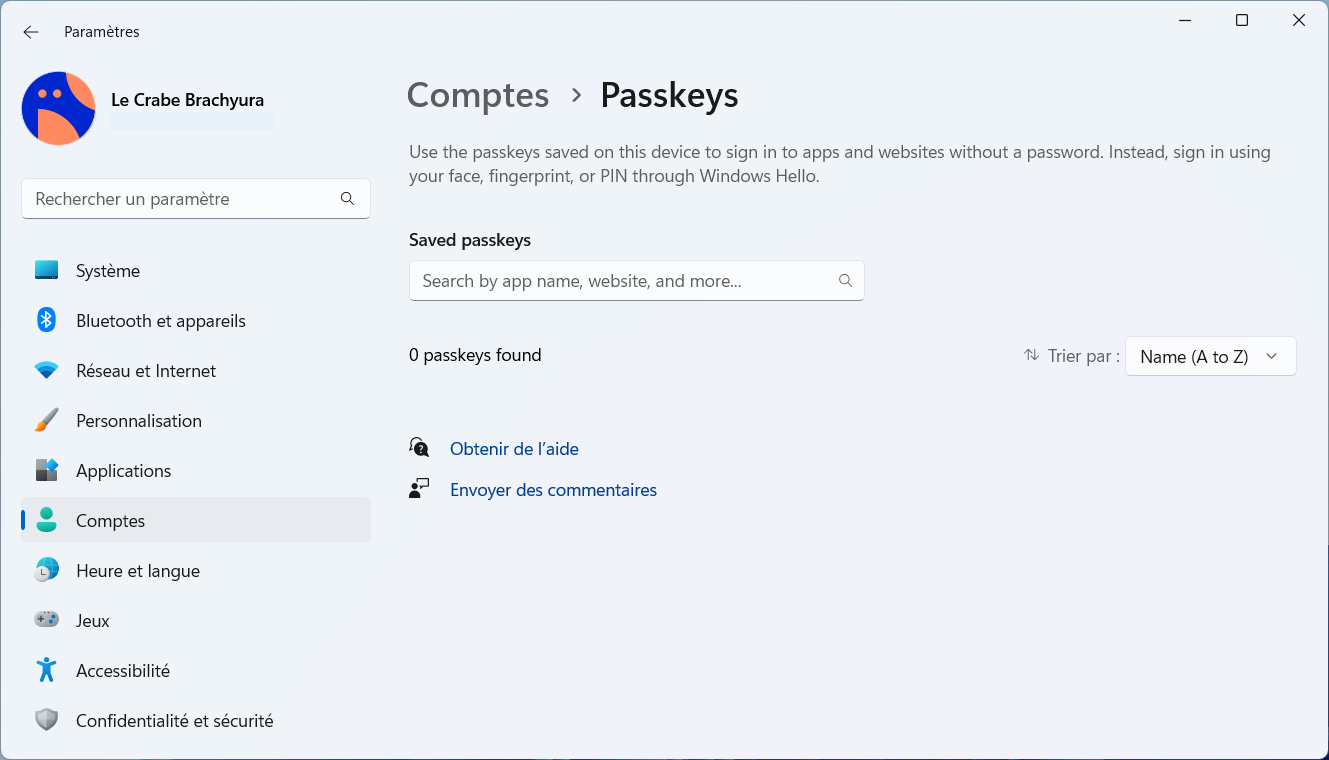The width and height of the screenshot is (1329, 760).
Task: Go to Comptes breadcrumb
Action: coord(478,95)
